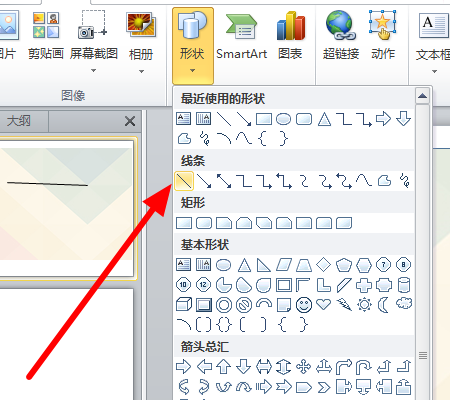This screenshot has height=400, width=450.
Task: Select the first slide thumbnail with line
Action: coord(67,209)
